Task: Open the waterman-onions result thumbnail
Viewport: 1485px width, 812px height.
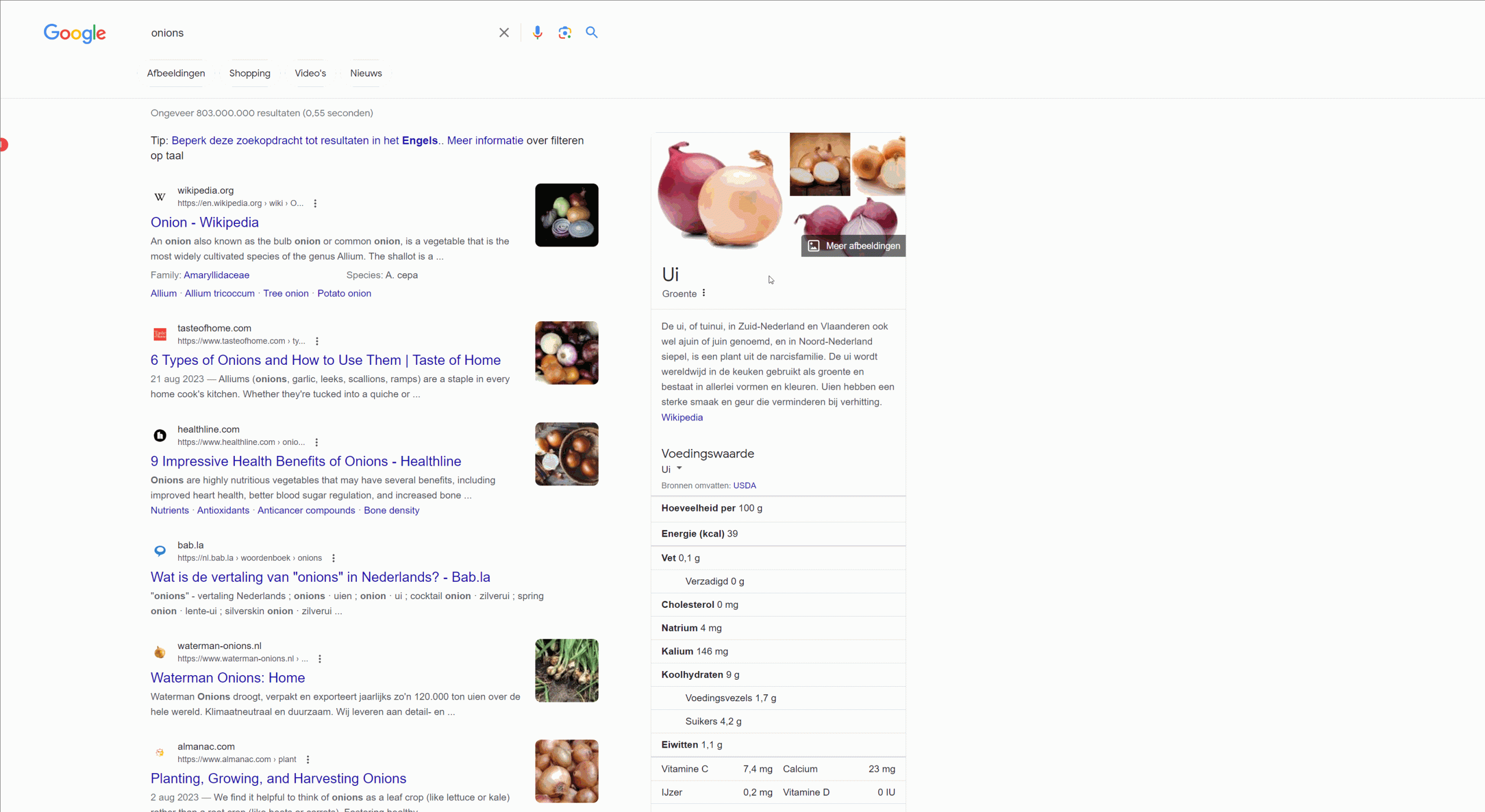Action: (567, 671)
